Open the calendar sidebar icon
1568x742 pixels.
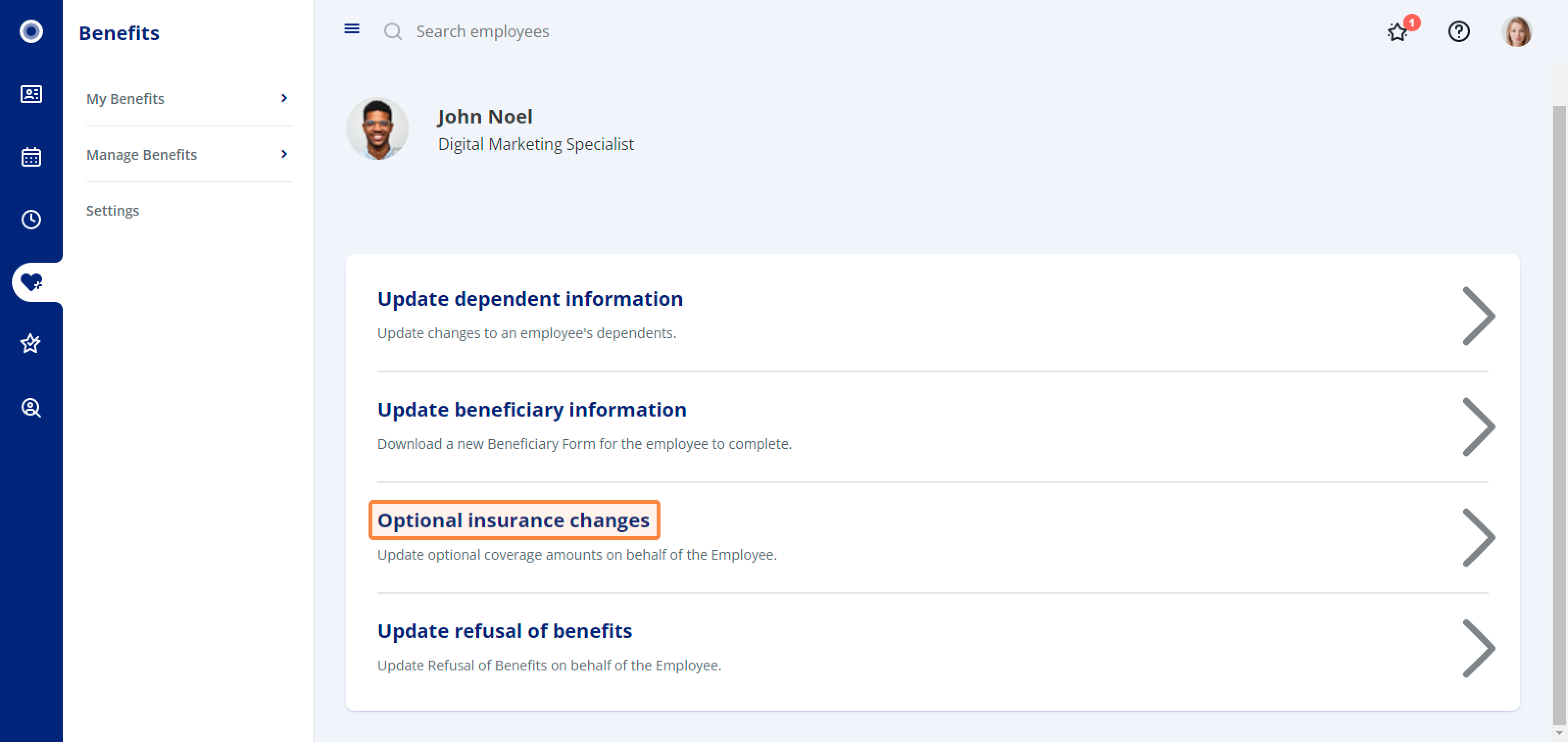click(x=31, y=156)
